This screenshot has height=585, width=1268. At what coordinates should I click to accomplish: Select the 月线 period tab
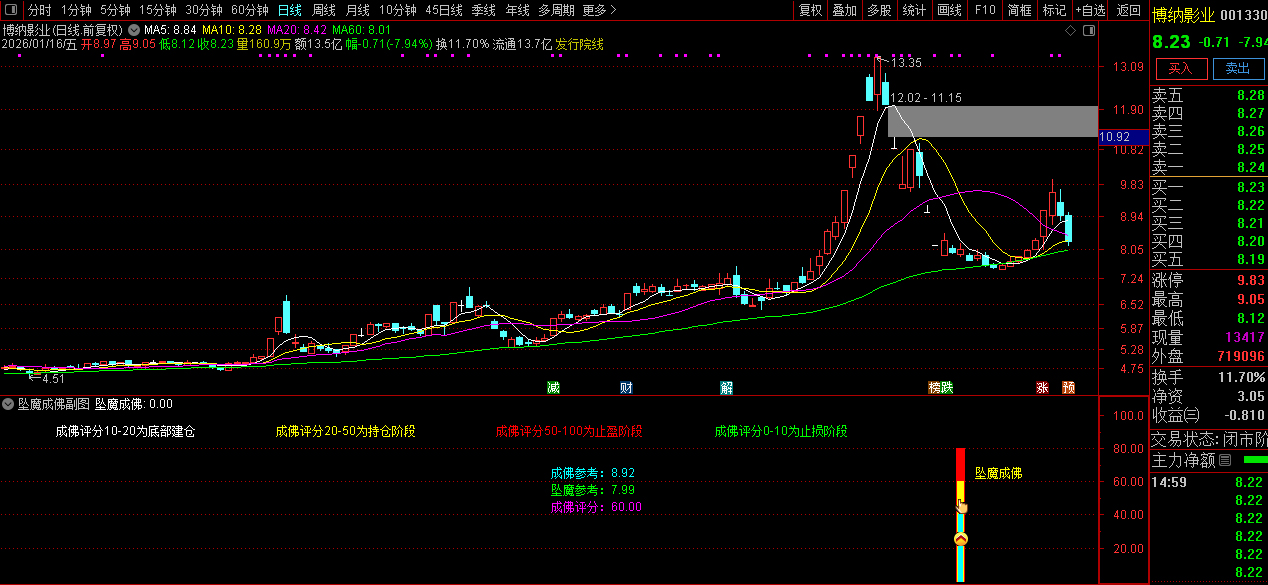(358, 10)
